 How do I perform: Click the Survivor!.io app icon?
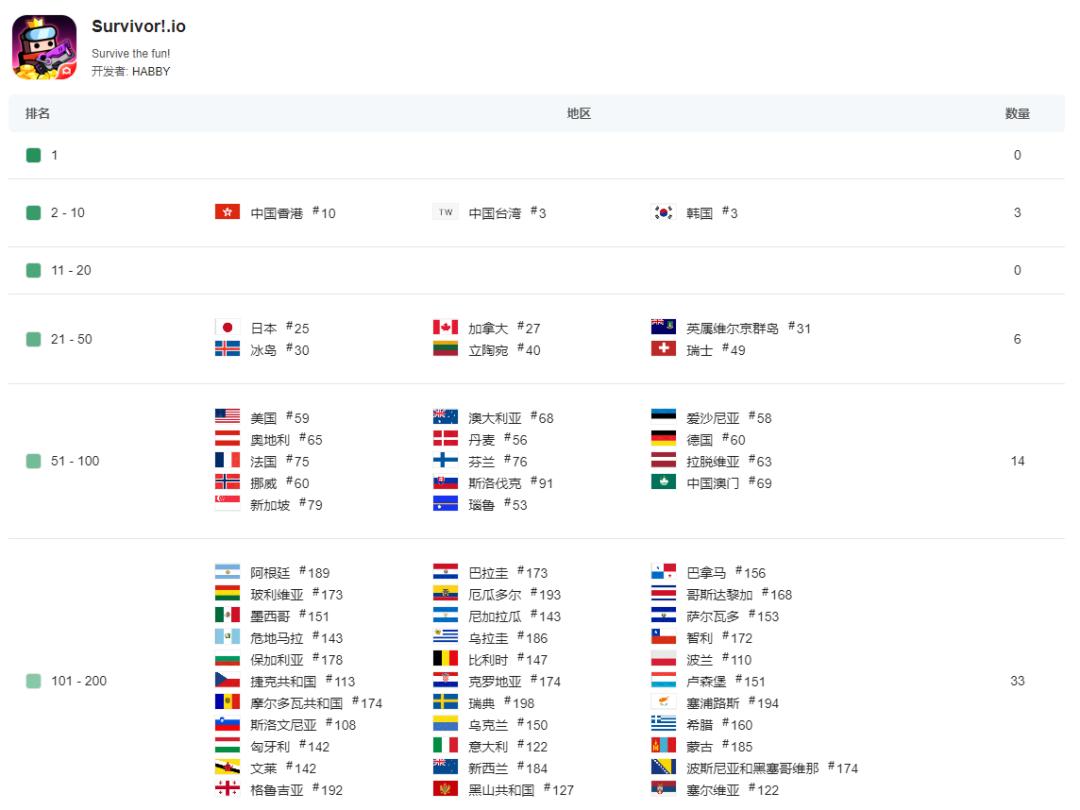44,48
